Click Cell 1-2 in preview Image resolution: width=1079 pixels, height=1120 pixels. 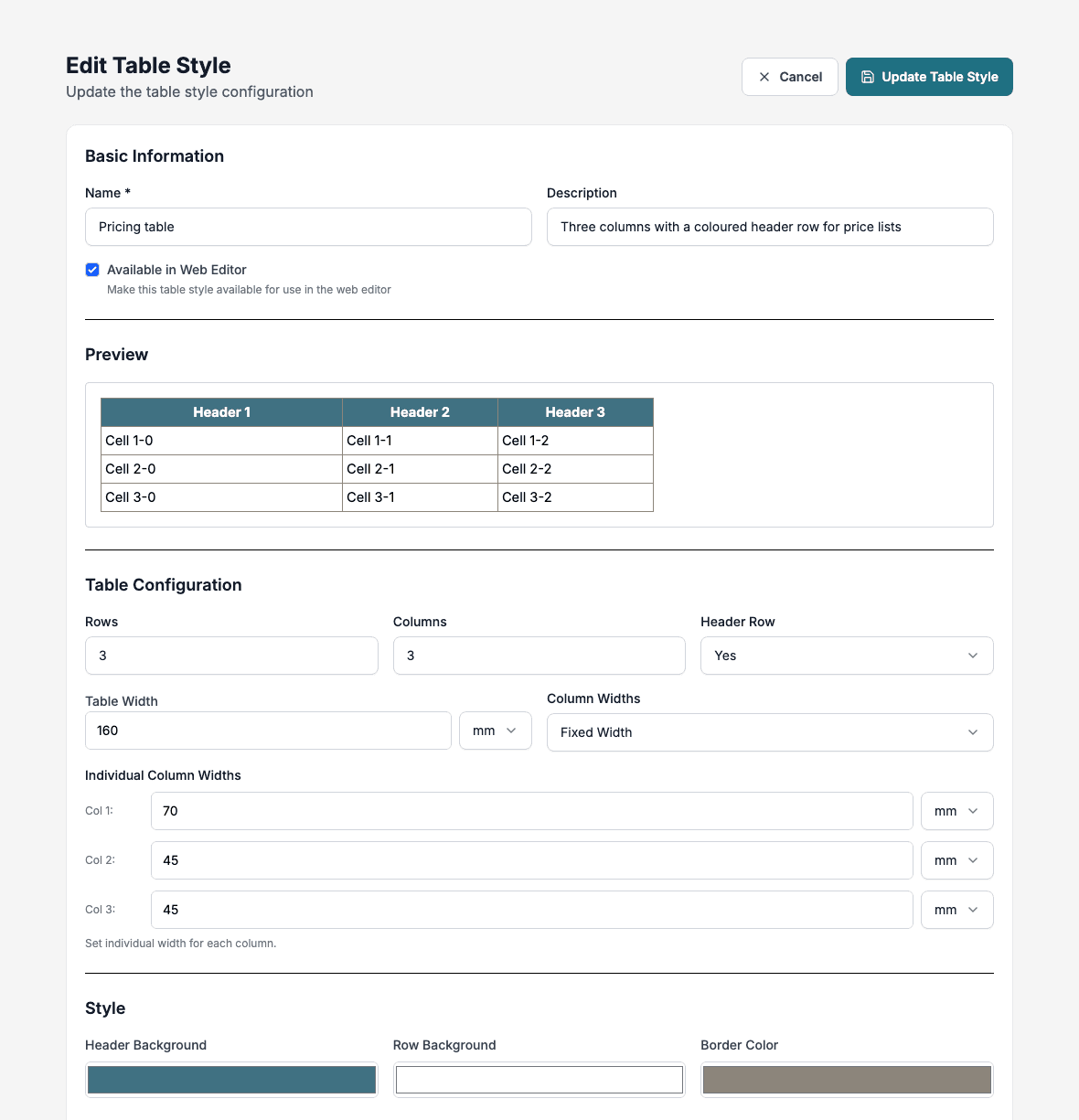pos(575,441)
